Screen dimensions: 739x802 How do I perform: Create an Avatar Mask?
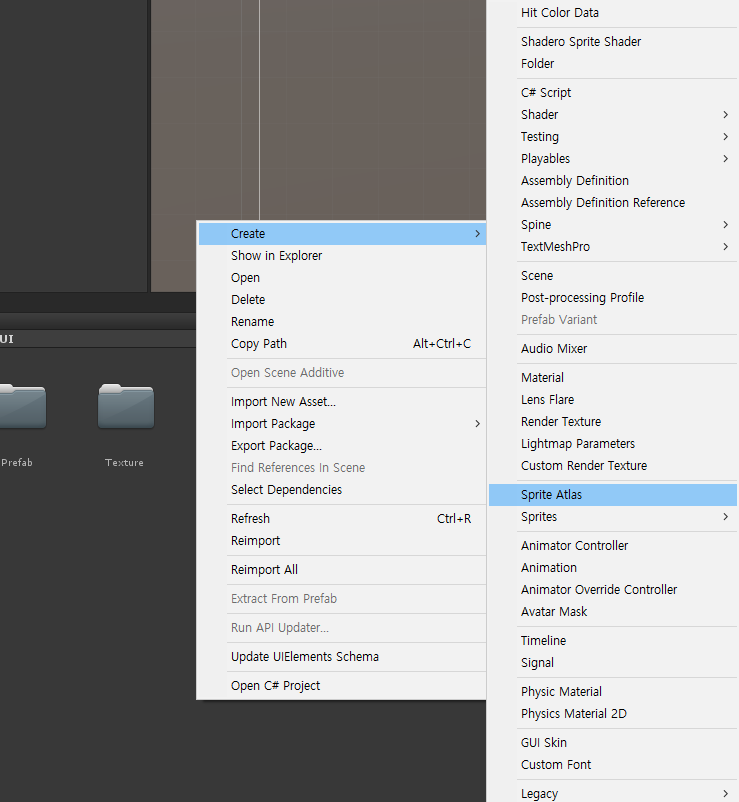[x=613, y=612]
